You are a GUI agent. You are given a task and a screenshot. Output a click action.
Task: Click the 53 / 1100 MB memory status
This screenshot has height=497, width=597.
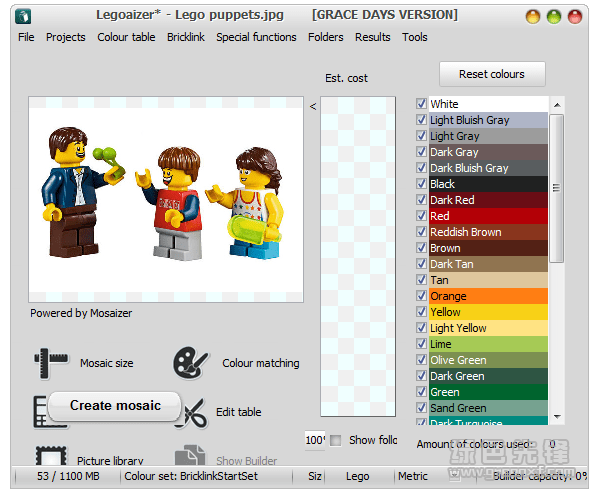[x=68, y=476]
